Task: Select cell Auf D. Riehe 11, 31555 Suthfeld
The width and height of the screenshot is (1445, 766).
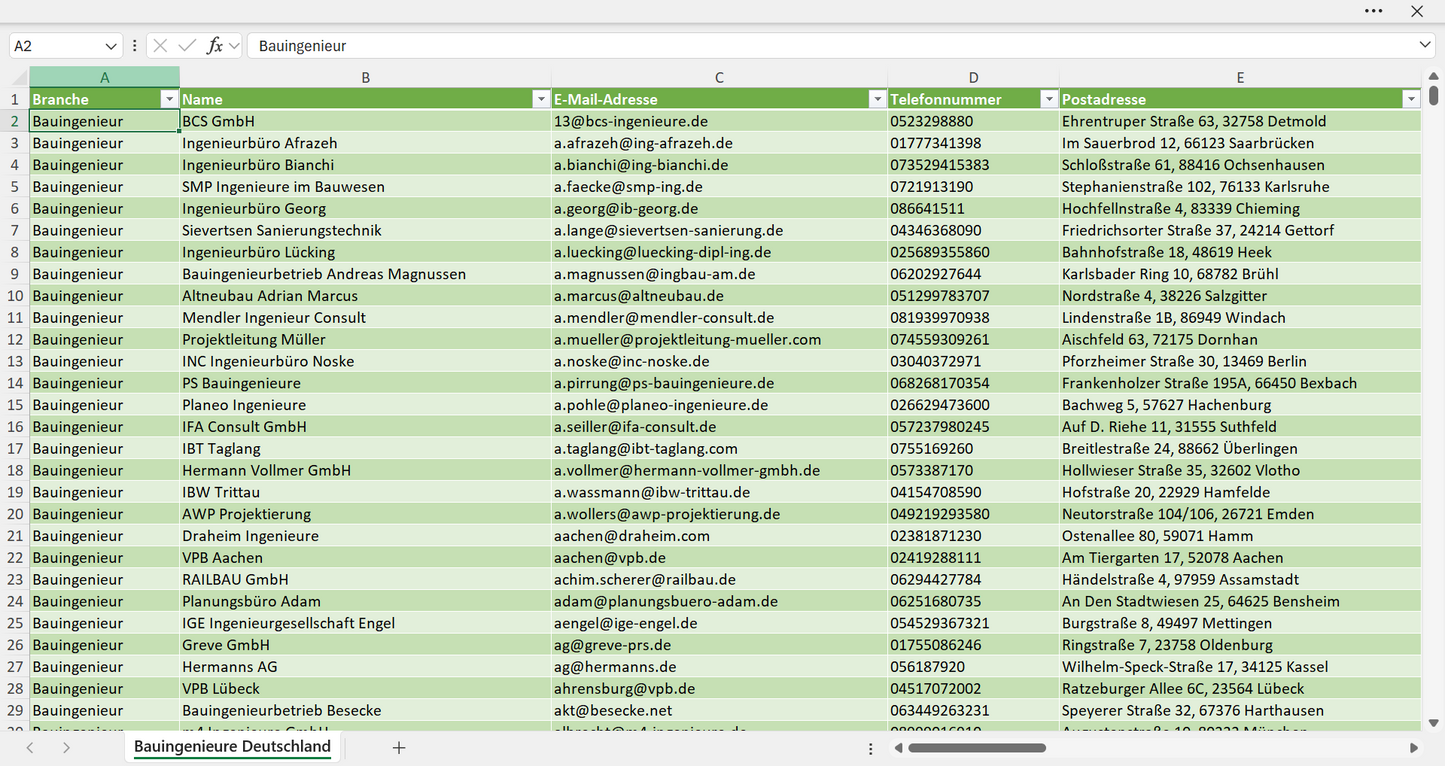Action: (1240, 427)
